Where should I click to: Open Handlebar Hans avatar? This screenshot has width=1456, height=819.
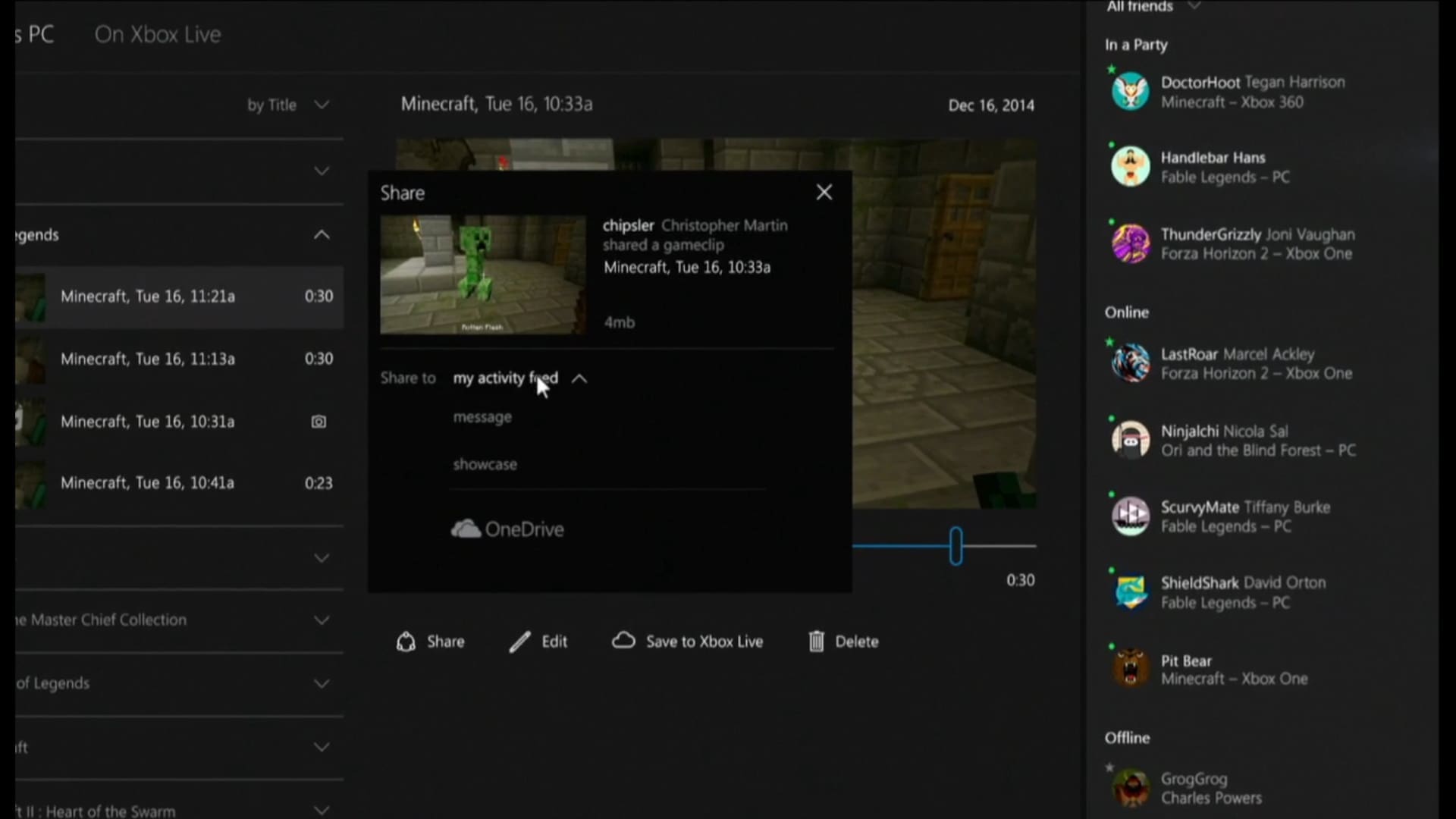pos(1130,166)
